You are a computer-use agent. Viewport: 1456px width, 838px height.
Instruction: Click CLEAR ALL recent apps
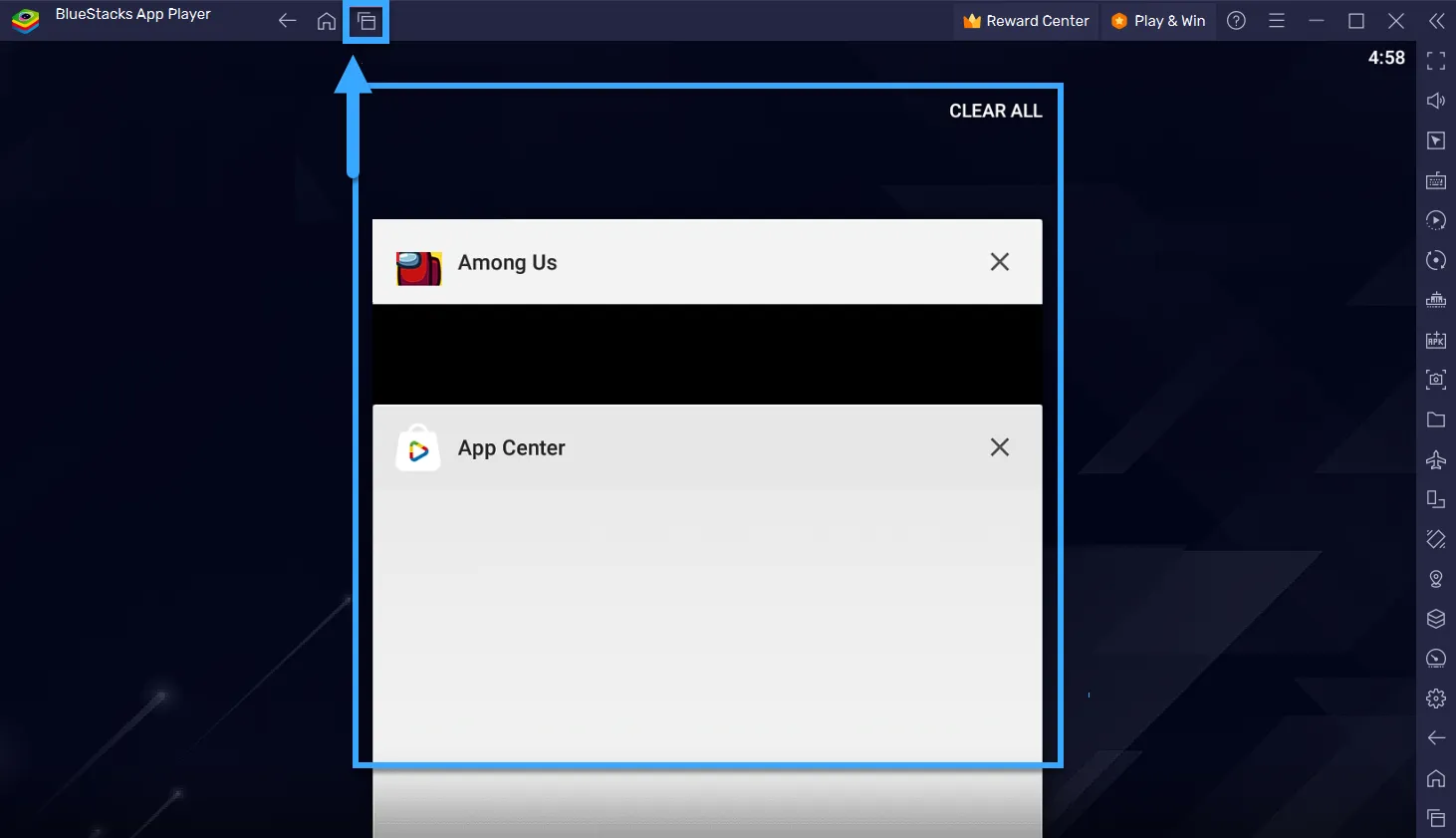coord(996,111)
